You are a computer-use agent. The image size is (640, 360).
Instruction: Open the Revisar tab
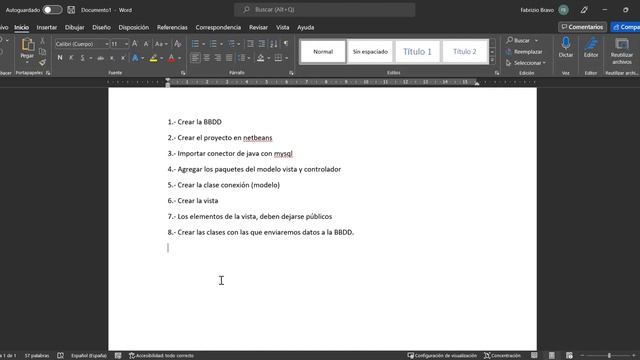click(x=258, y=27)
